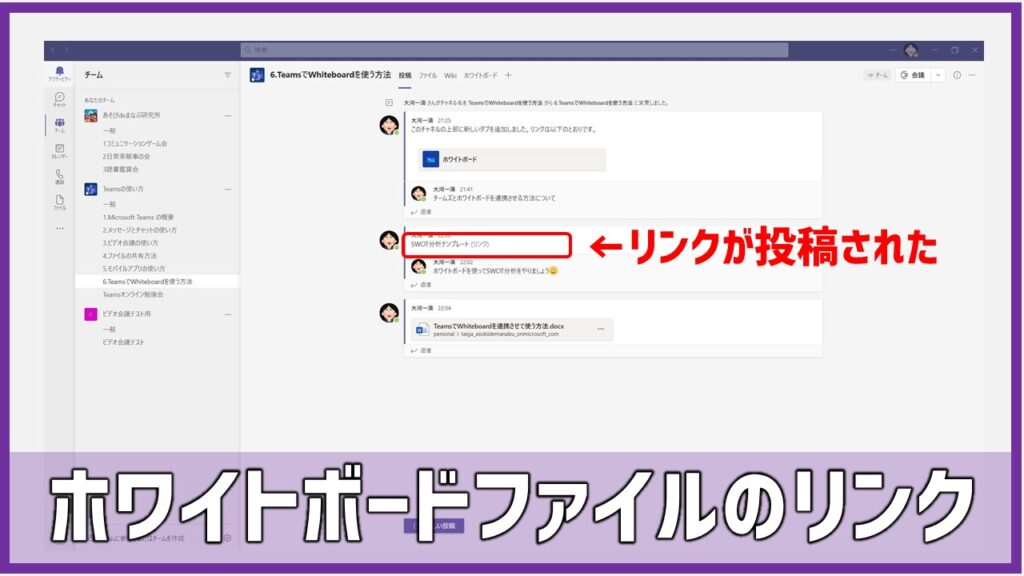Click the 21:25 post author avatar
This screenshot has height=576, width=1024.
coord(389,124)
